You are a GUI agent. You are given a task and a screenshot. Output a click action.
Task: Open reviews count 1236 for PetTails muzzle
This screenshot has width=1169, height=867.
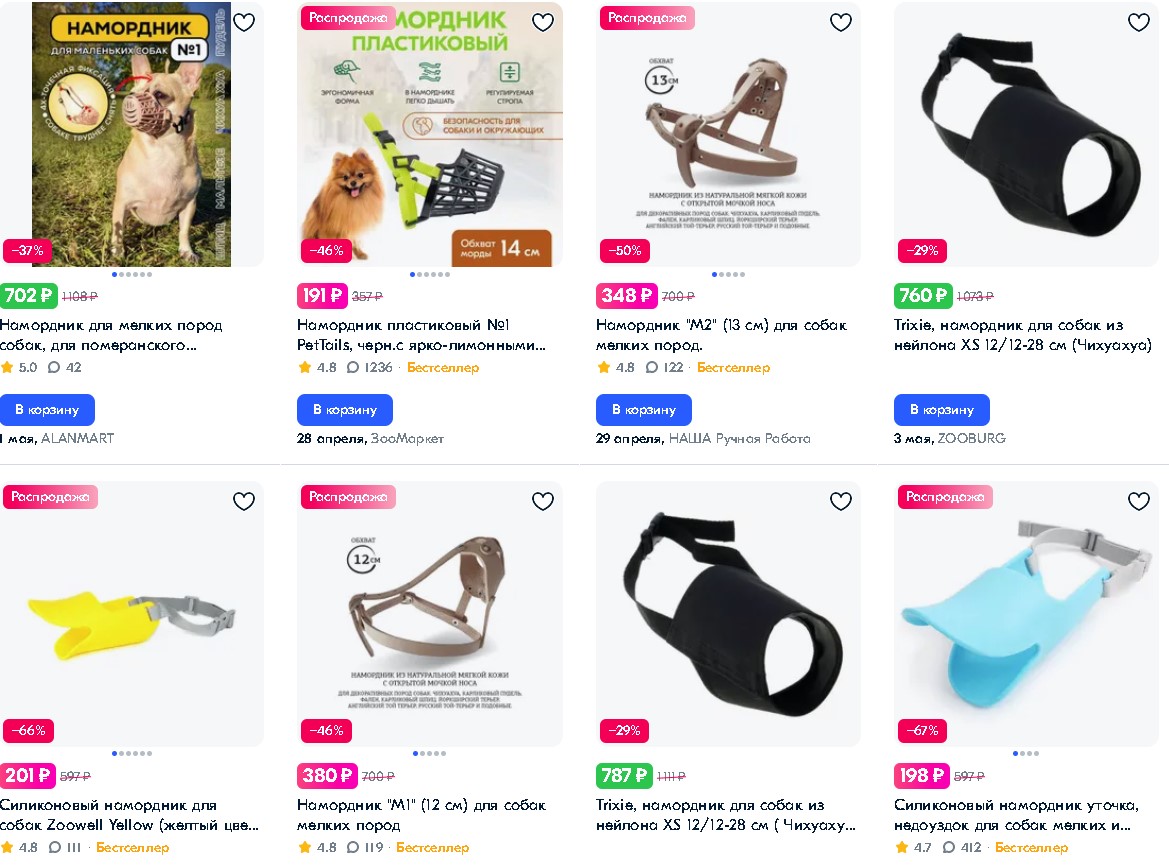370,368
